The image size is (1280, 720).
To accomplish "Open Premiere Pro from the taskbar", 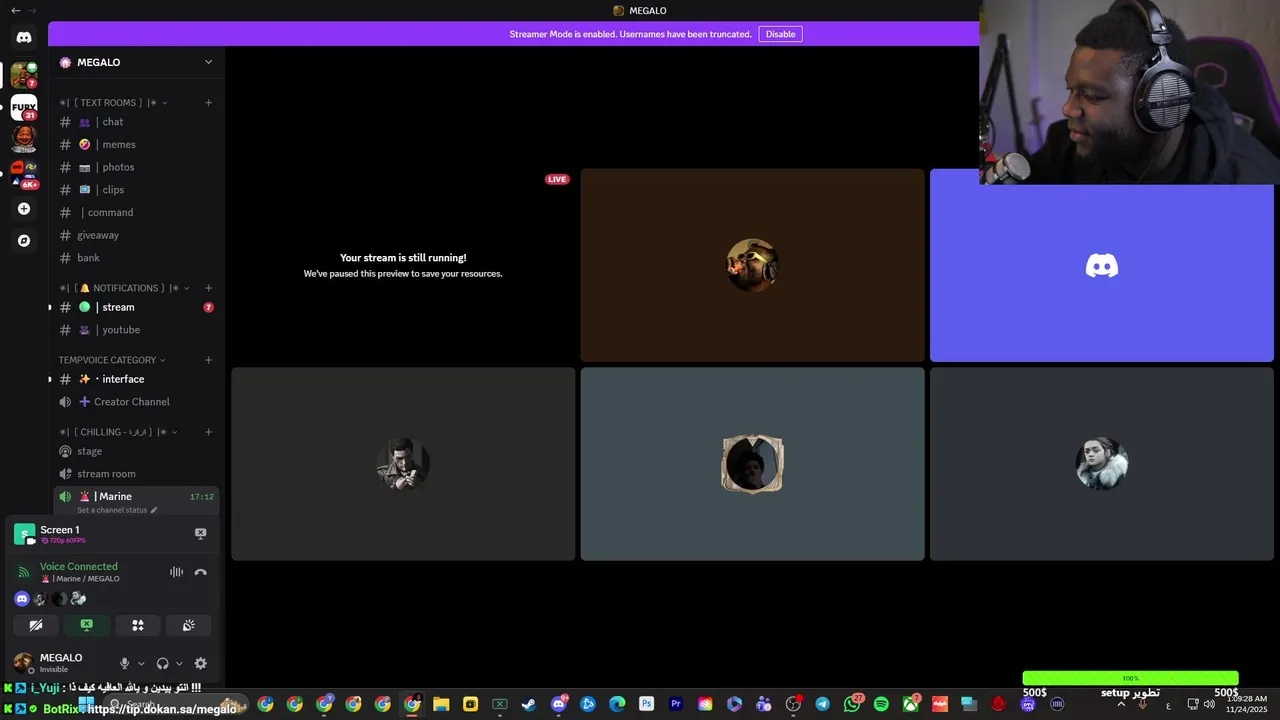I will tap(676, 704).
